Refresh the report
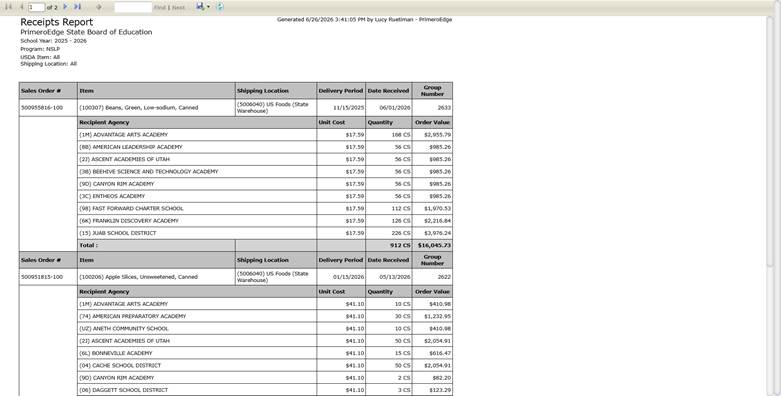 point(220,6)
